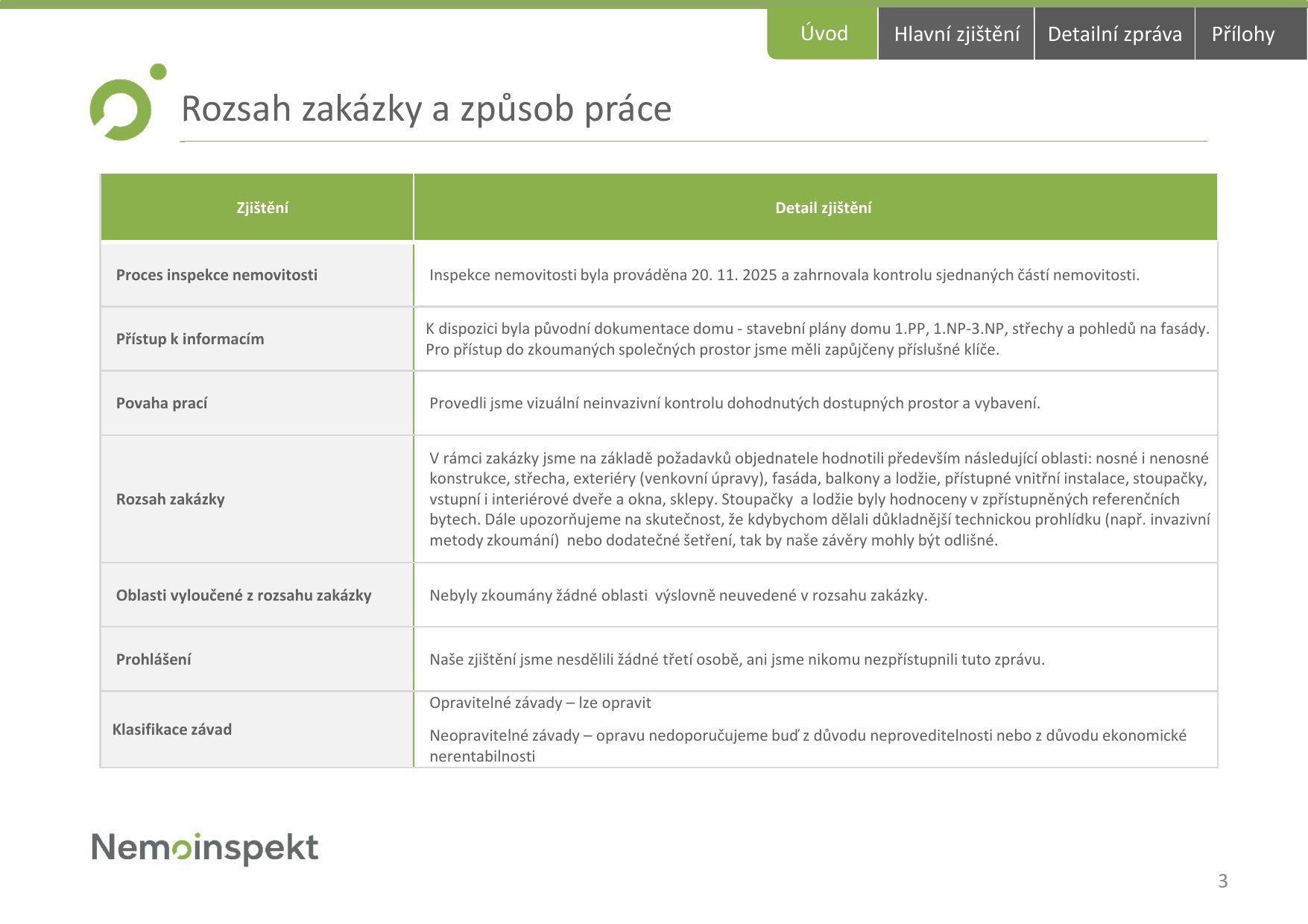Click the Nemoinspekt logo at bottom

click(205, 848)
